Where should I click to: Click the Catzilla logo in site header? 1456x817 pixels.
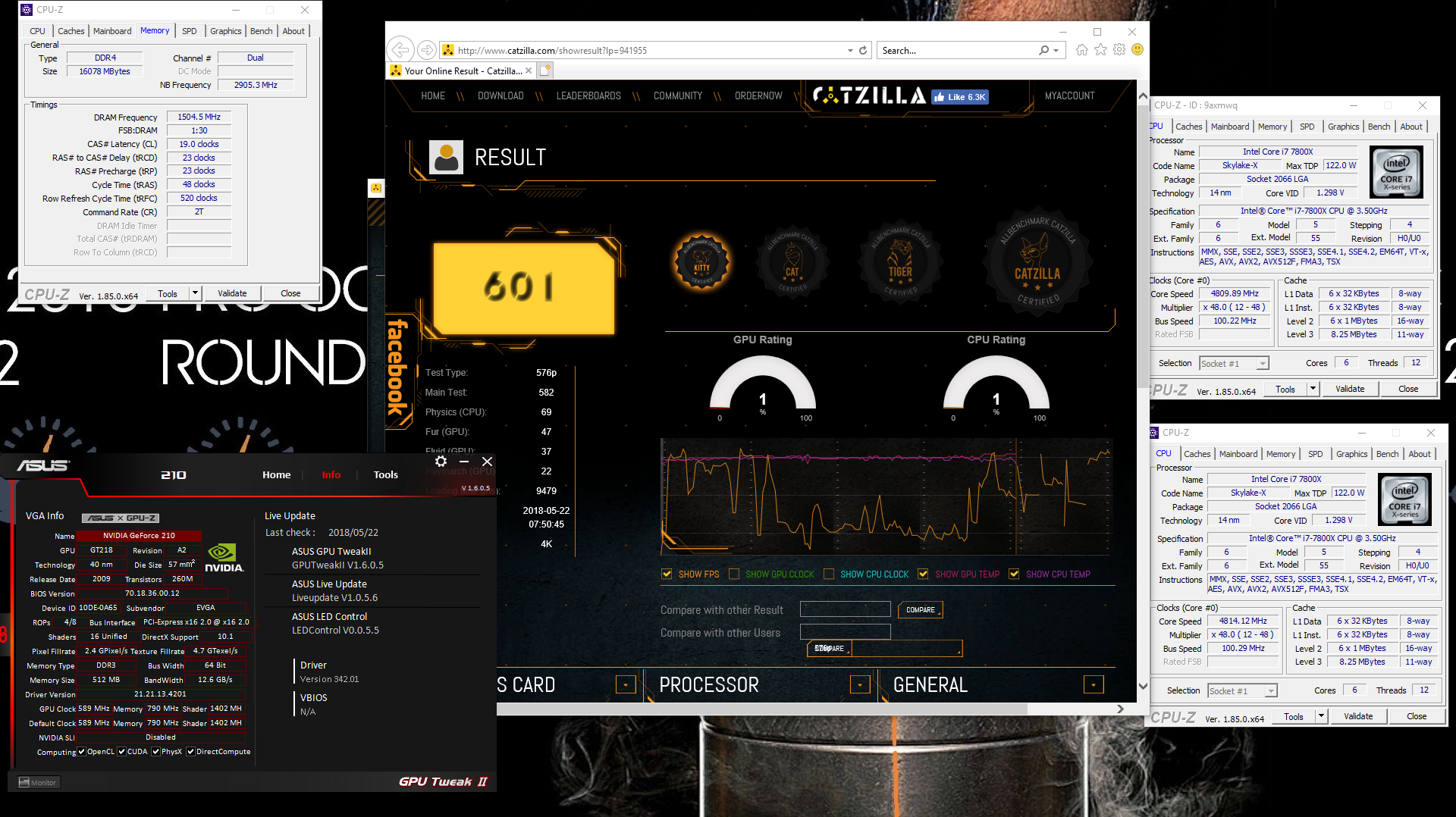[x=869, y=95]
